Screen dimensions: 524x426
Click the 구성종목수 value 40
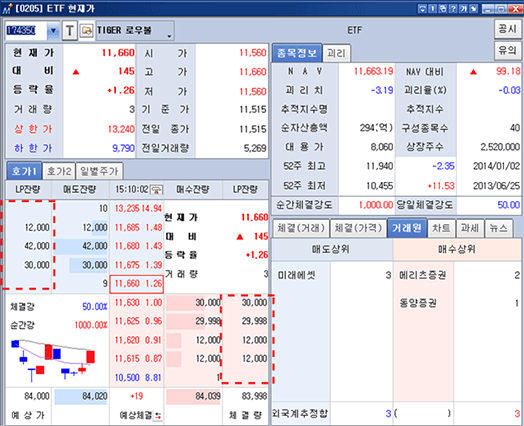515,128
